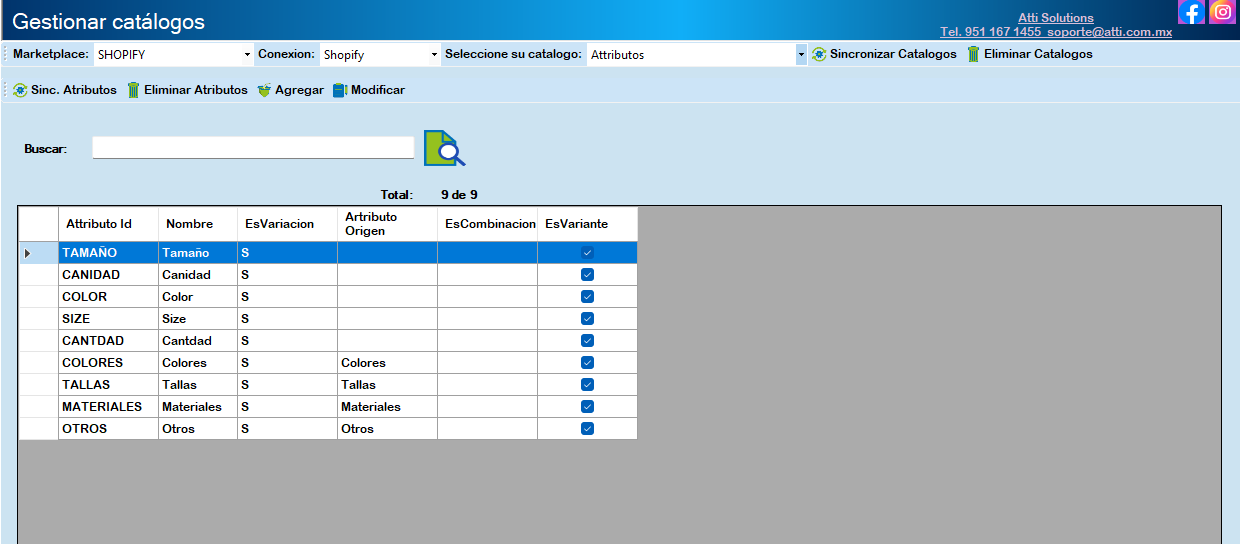Expand the catalog selection dropdown
The height and width of the screenshot is (544, 1240).
(801, 55)
